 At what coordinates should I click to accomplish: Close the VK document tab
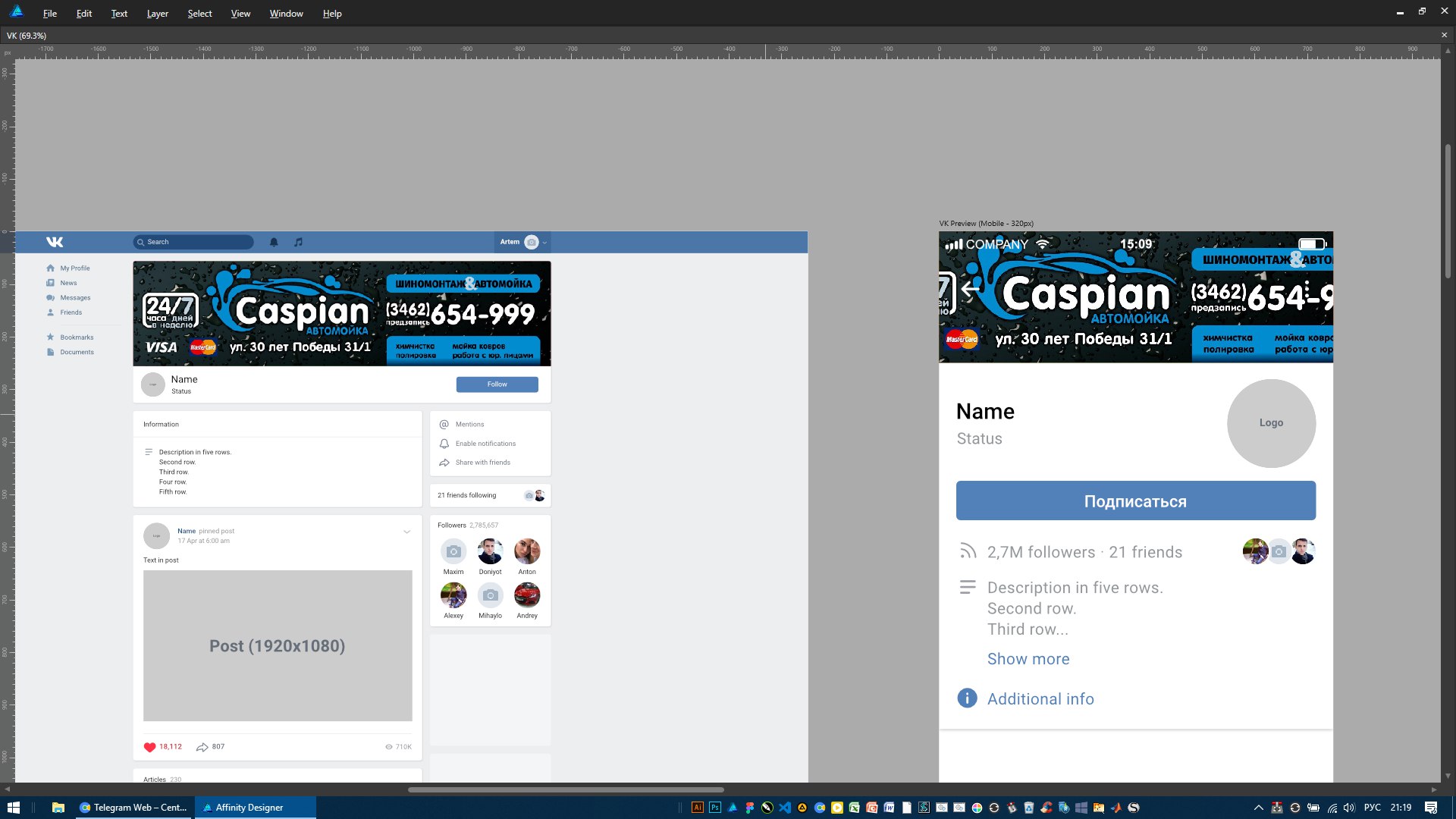click(1444, 35)
